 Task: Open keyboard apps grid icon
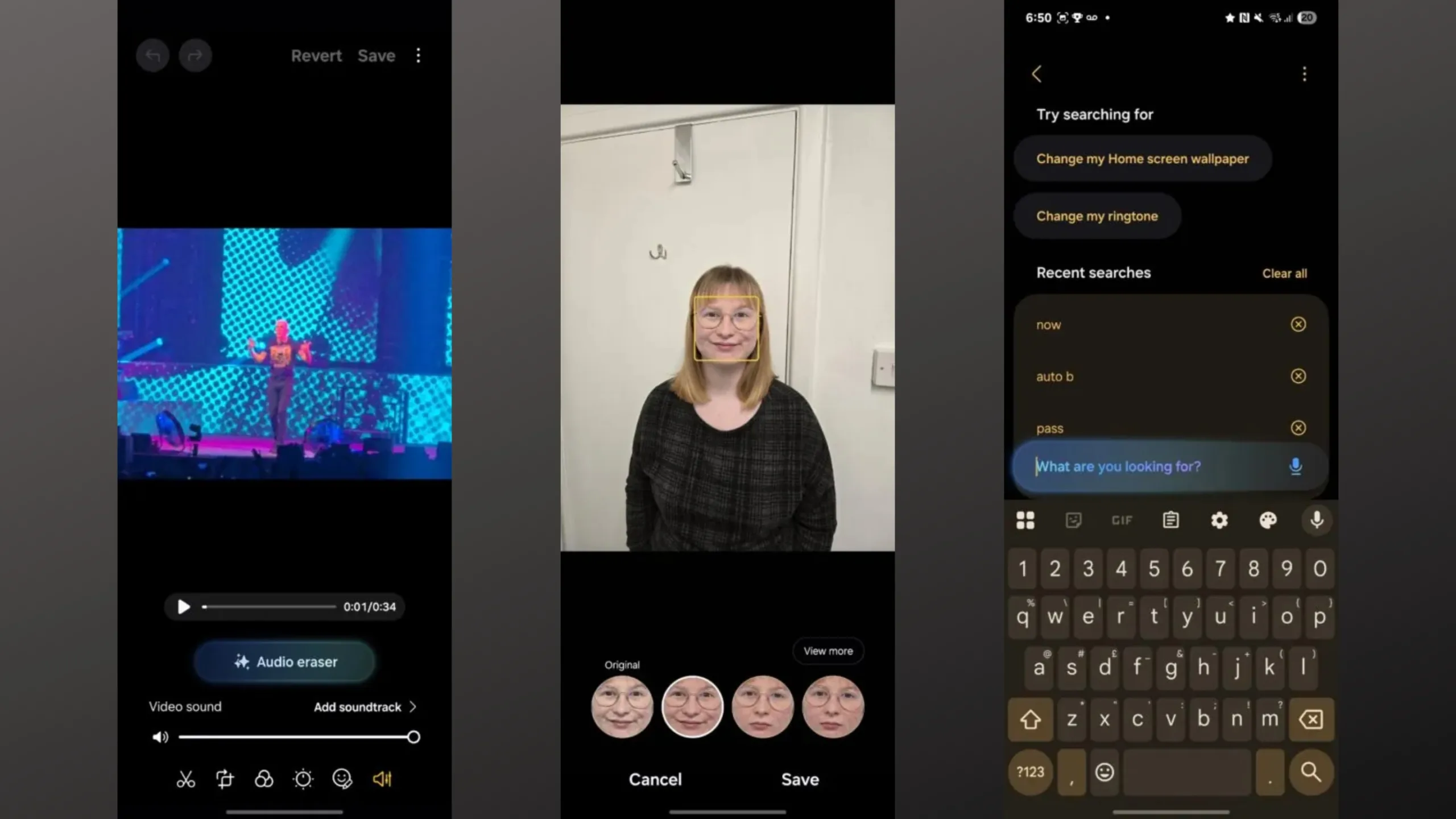click(1025, 520)
